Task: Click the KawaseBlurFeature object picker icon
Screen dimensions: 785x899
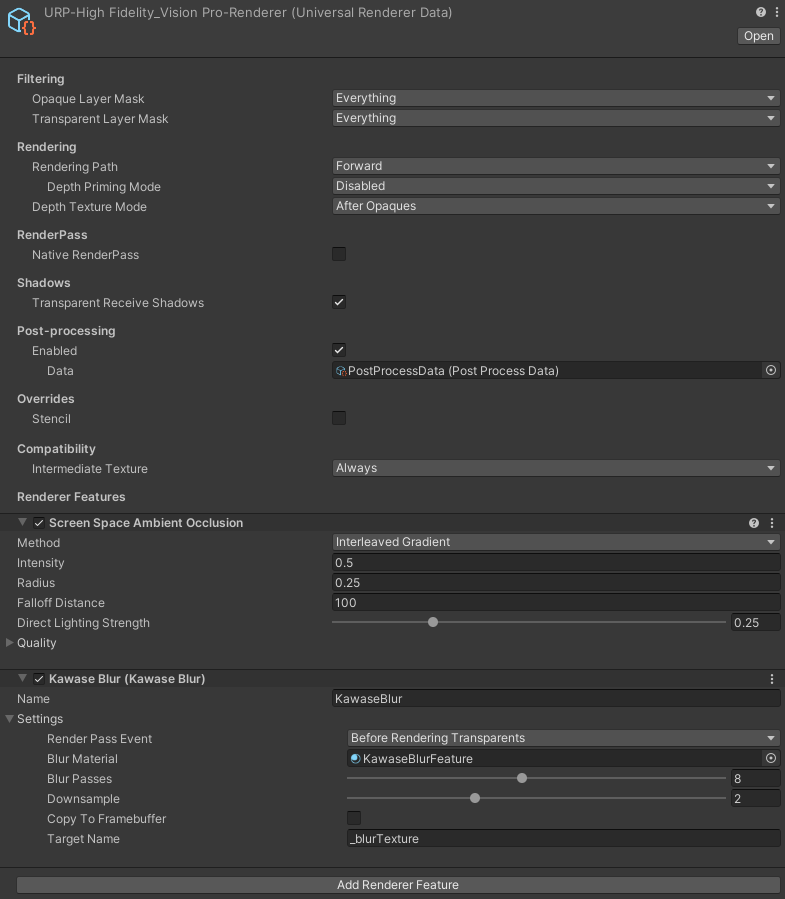Action: point(770,758)
